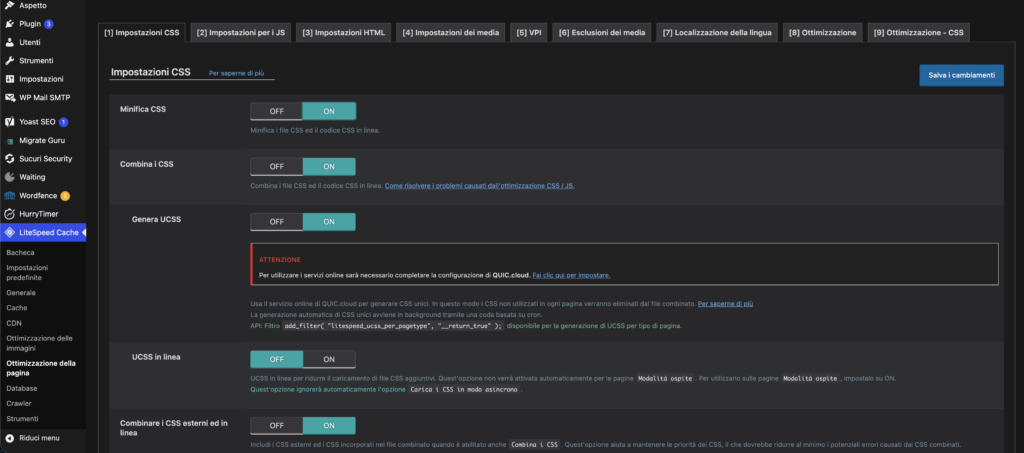1024x453 pixels.
Task: Turn Combina i CSS OFF
Action: pos(276,166)
